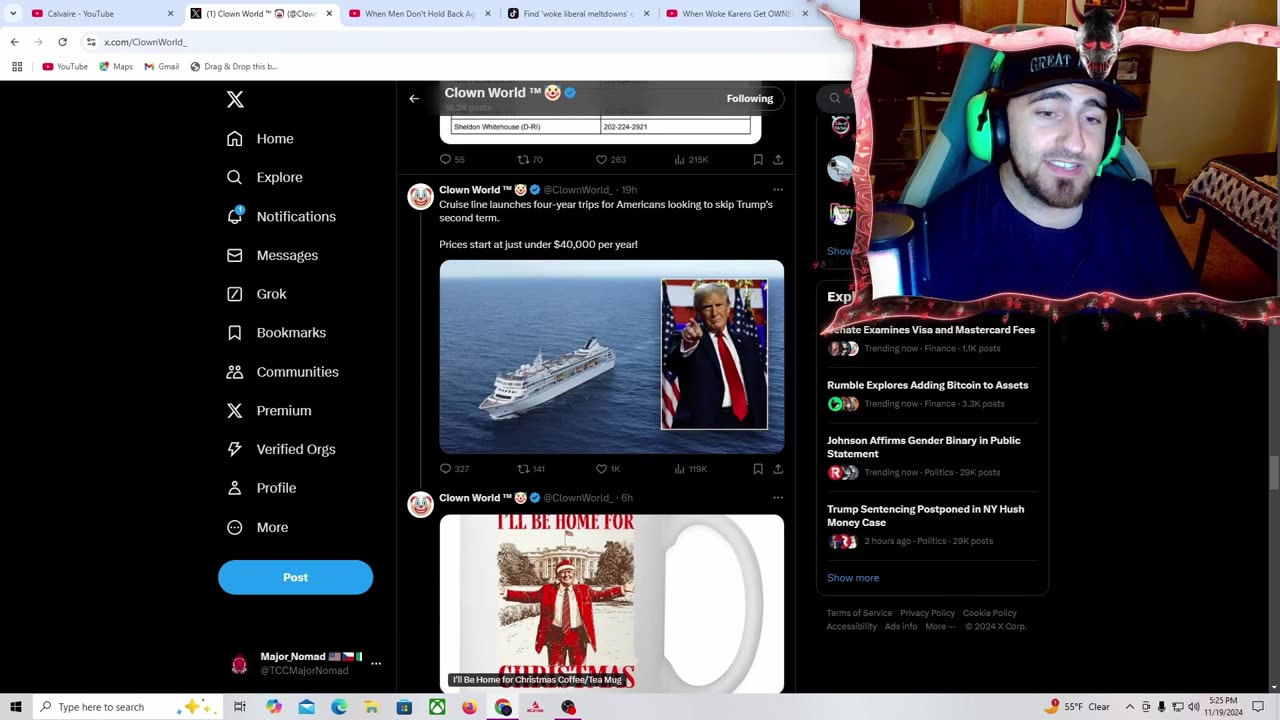Bookmark the cruise line post

[x=758, y=468]
